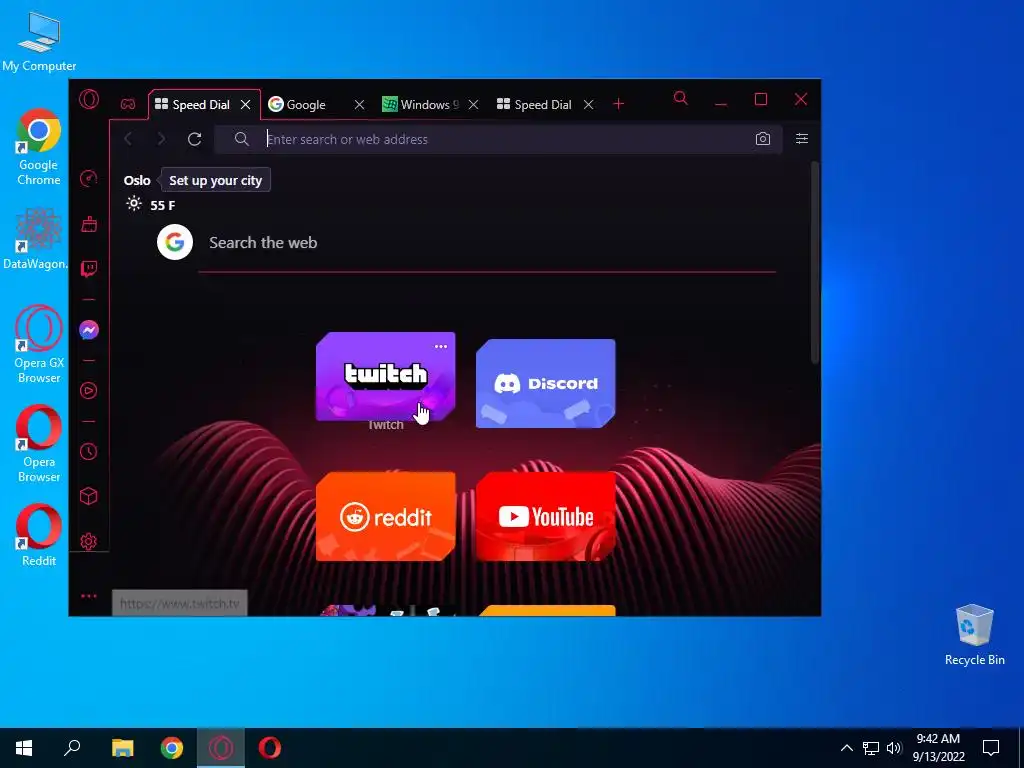
Task: Open network icon in system tray
Action: click(x=871, y=748)
